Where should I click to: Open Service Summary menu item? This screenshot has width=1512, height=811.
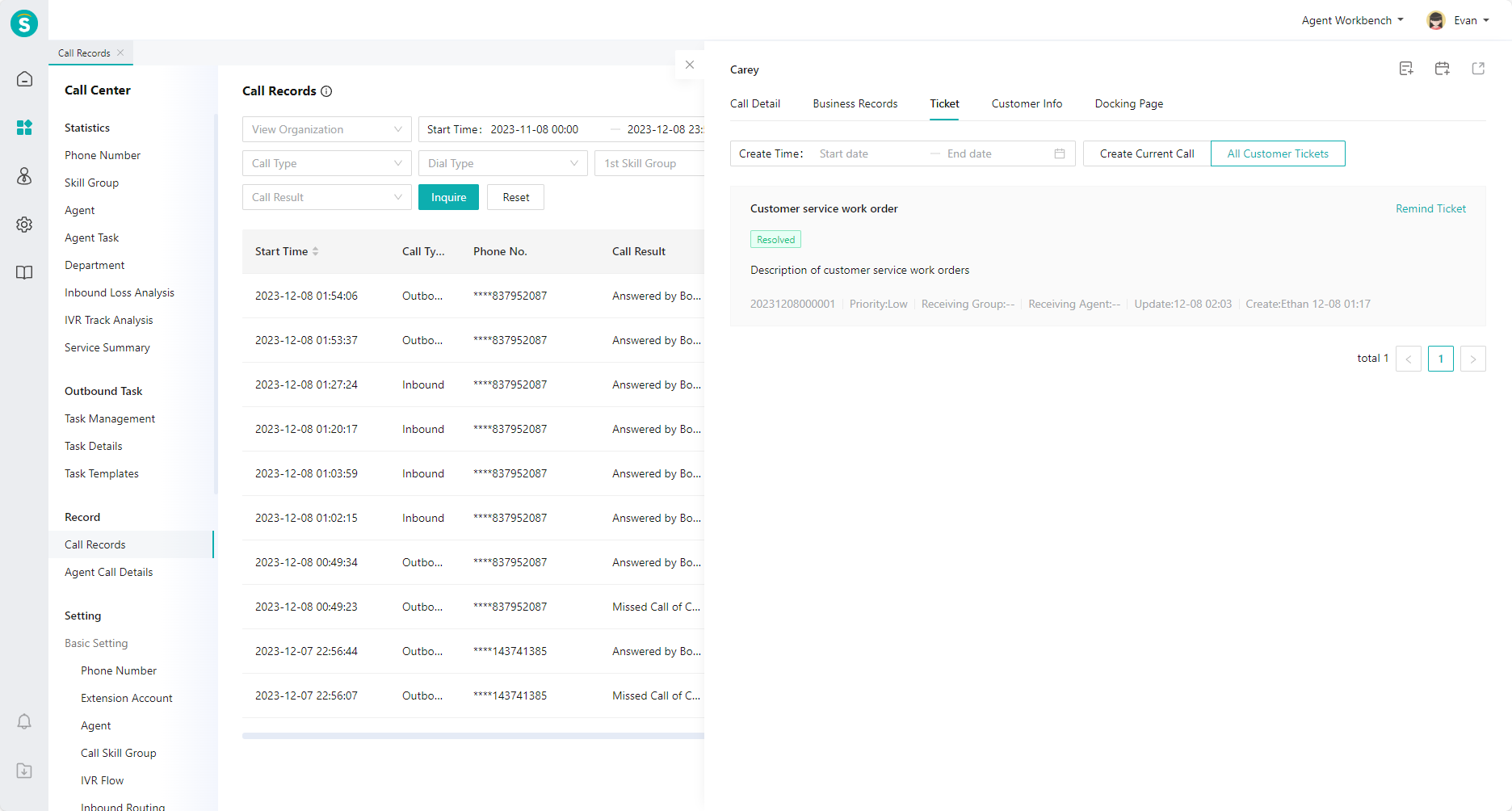[107, 347]
